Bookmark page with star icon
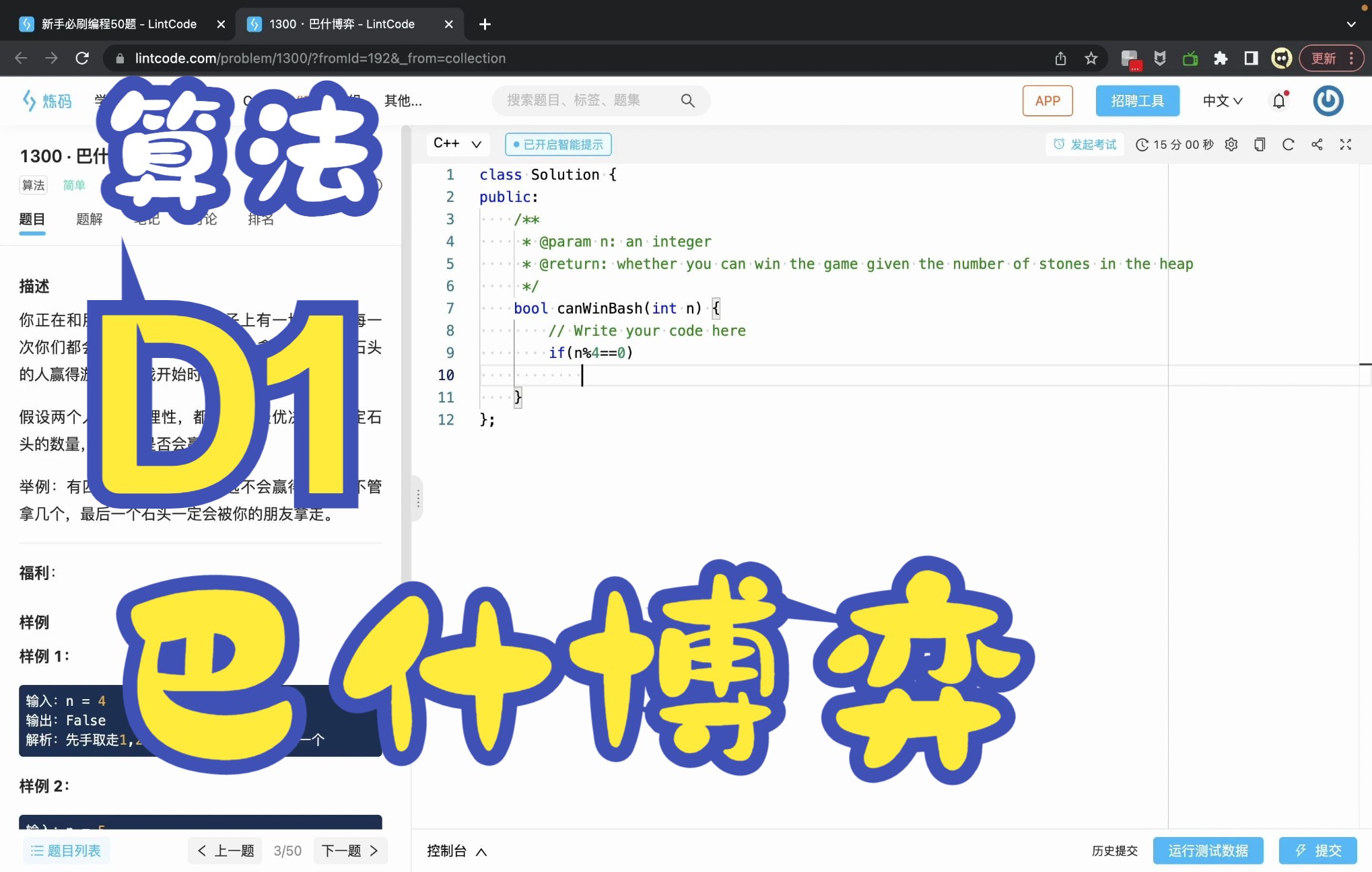The height and width of the screenshot is (872, 1372). [x=1091, y=59]
